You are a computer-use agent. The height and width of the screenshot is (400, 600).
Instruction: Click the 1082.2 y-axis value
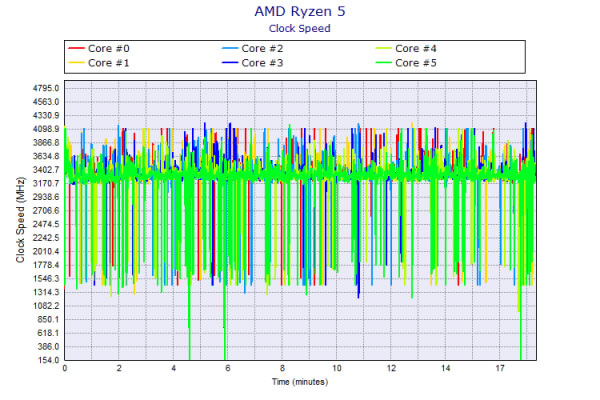[x=46, y=306]
